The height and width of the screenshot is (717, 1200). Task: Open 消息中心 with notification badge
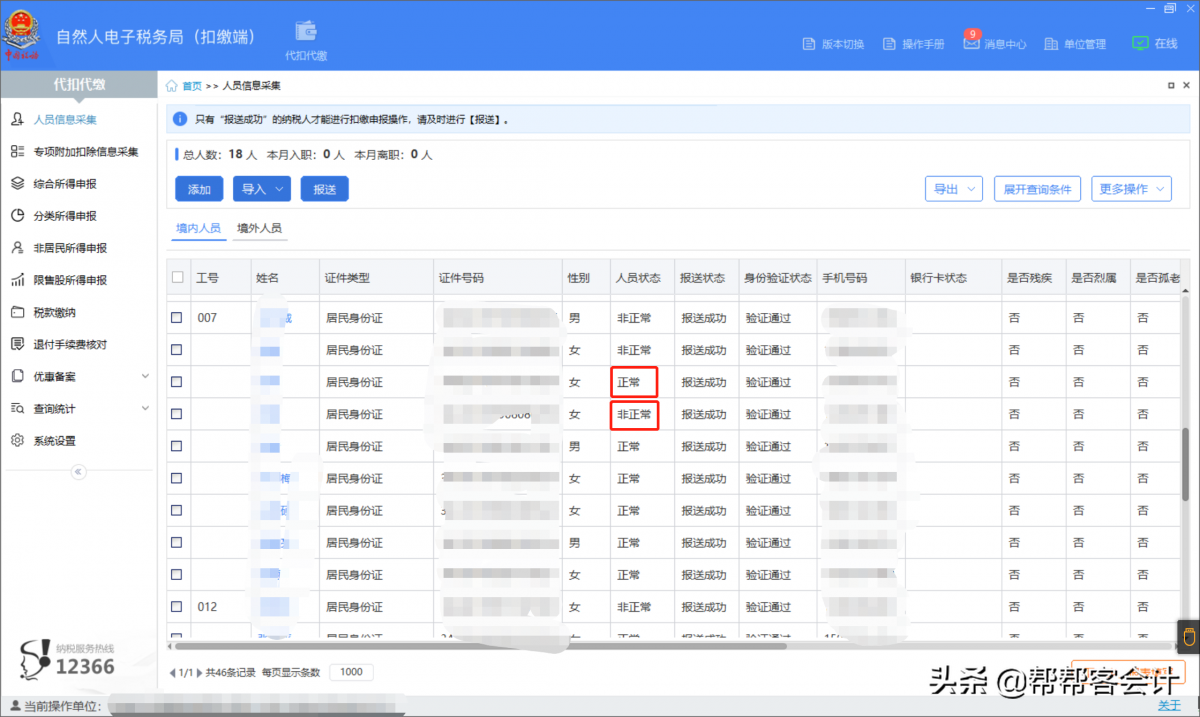pos(995,44)
